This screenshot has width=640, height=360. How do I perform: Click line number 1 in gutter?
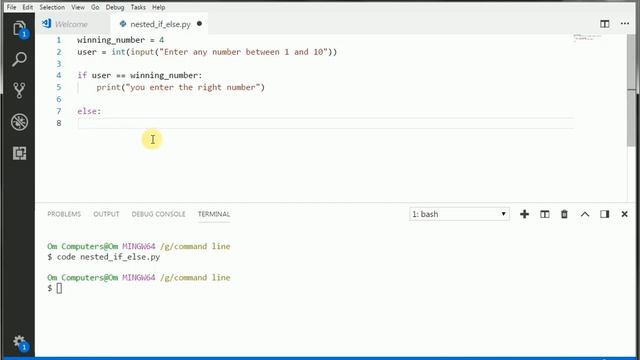point(59,40)
